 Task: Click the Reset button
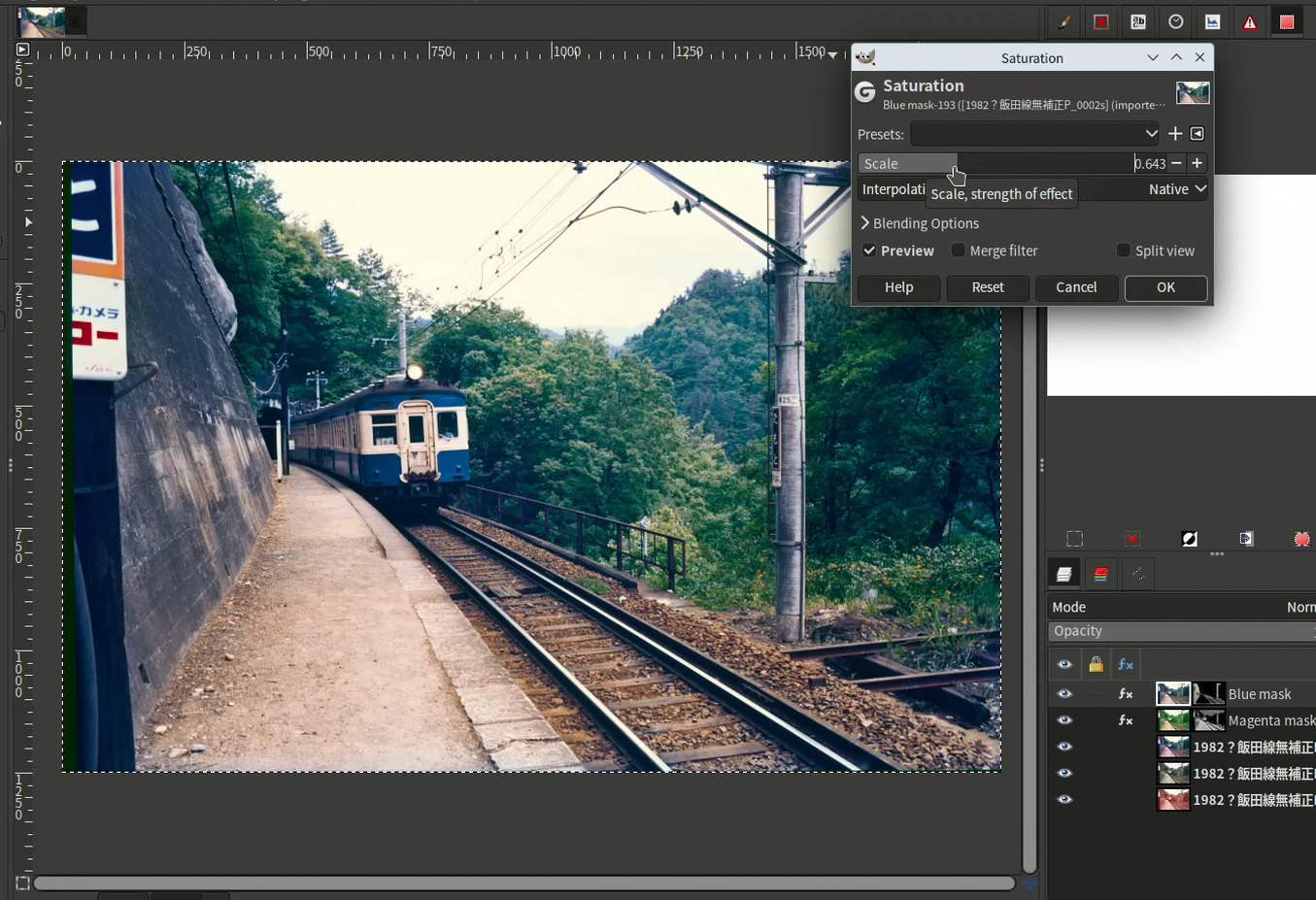pos(988,287)
